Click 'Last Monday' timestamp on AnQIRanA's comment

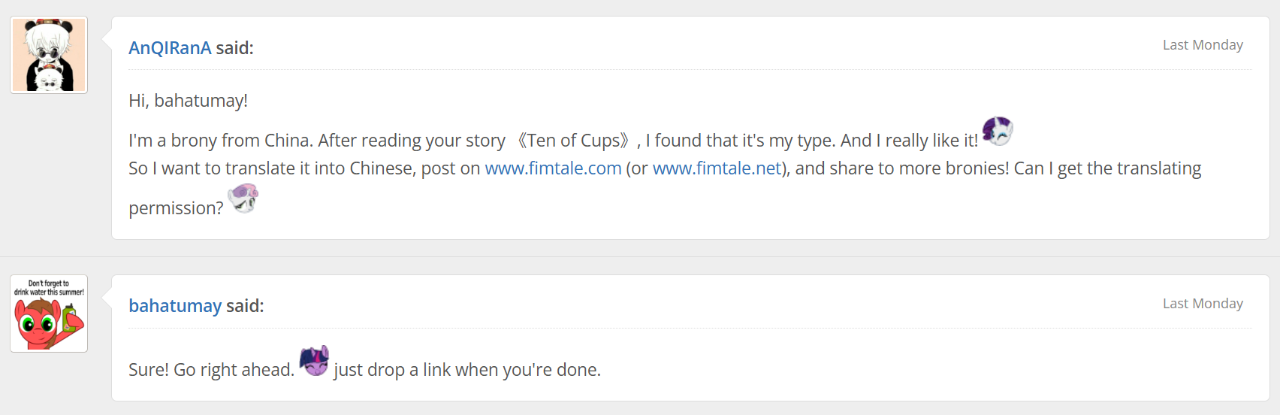1202,45
